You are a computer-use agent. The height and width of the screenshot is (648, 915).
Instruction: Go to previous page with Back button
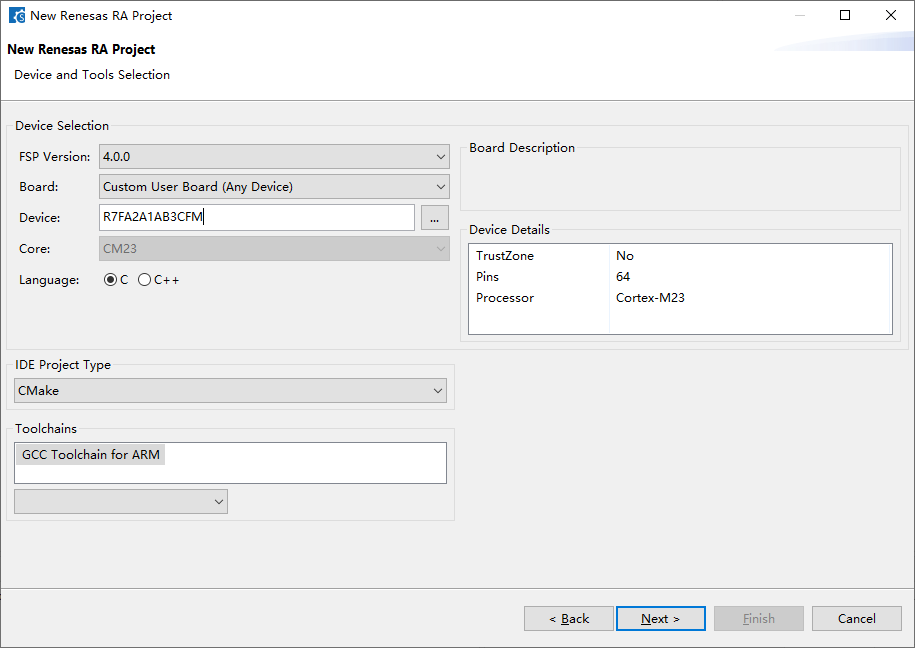(x=569, y=618)
